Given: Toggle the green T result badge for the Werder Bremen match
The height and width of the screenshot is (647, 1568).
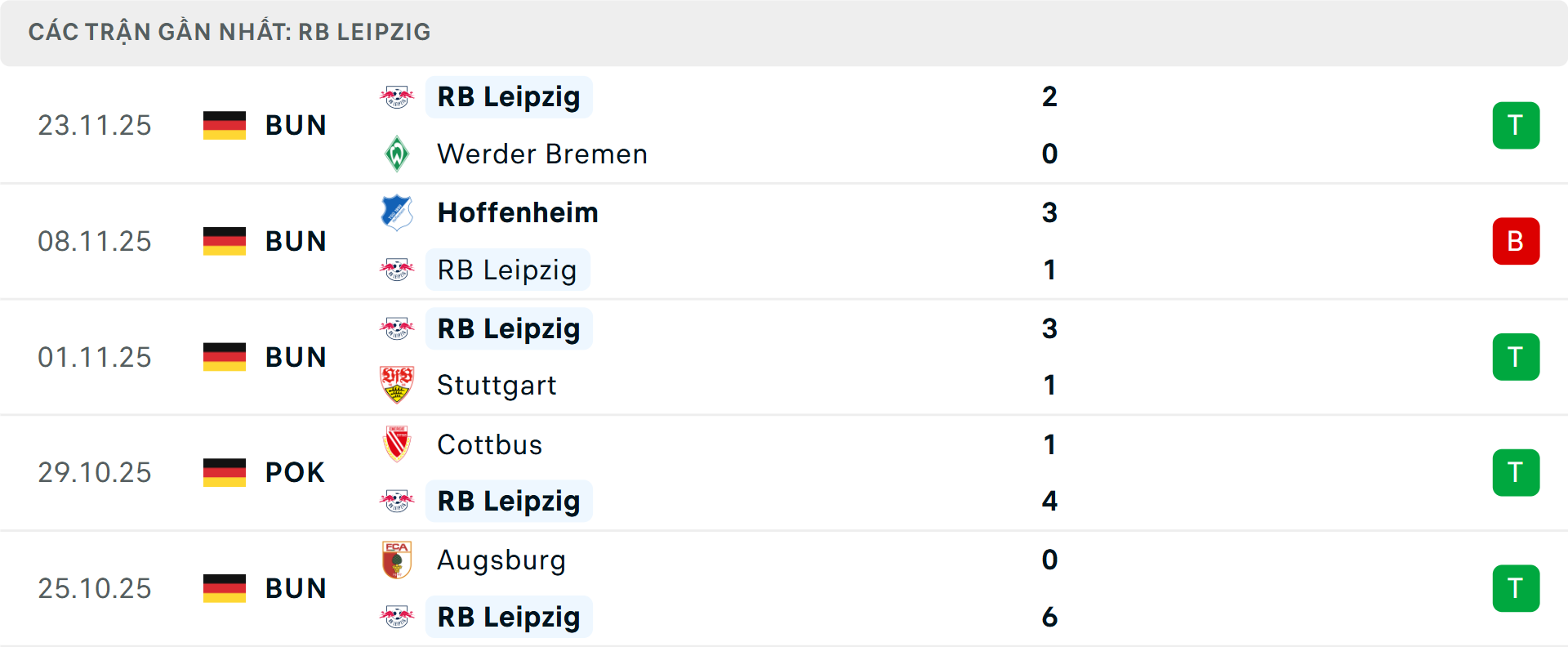Looking at the screenshot, I should [1517, 124].
